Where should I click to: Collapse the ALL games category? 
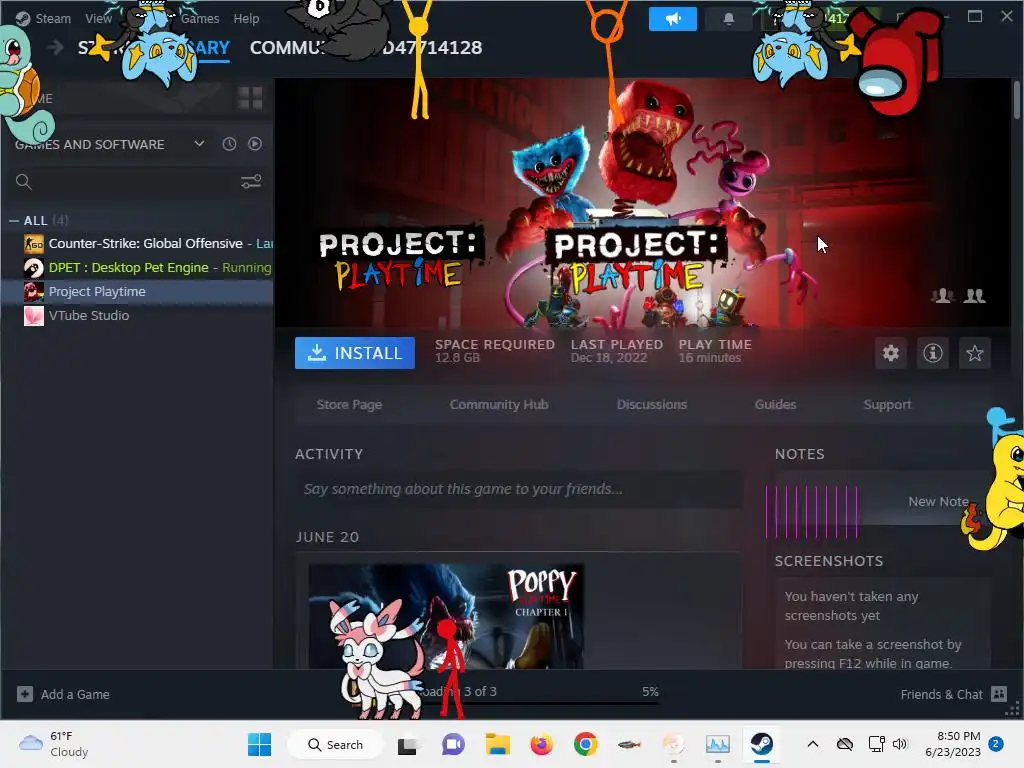(x=14, y=221)
